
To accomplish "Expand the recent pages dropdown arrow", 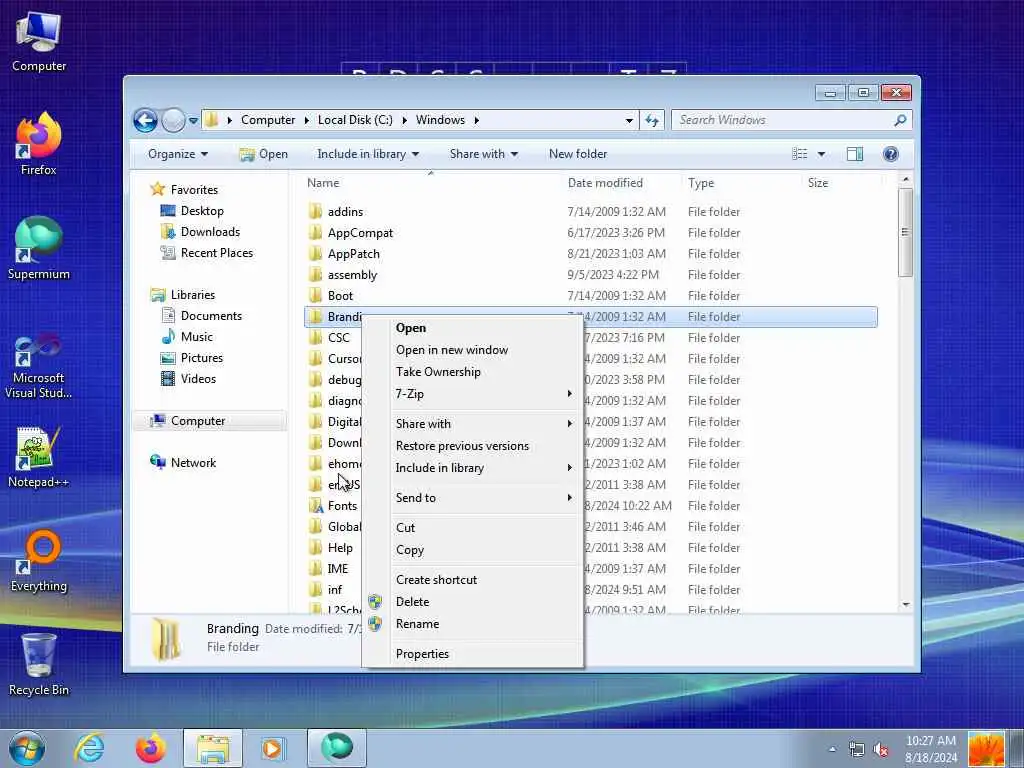I will 193,121.
